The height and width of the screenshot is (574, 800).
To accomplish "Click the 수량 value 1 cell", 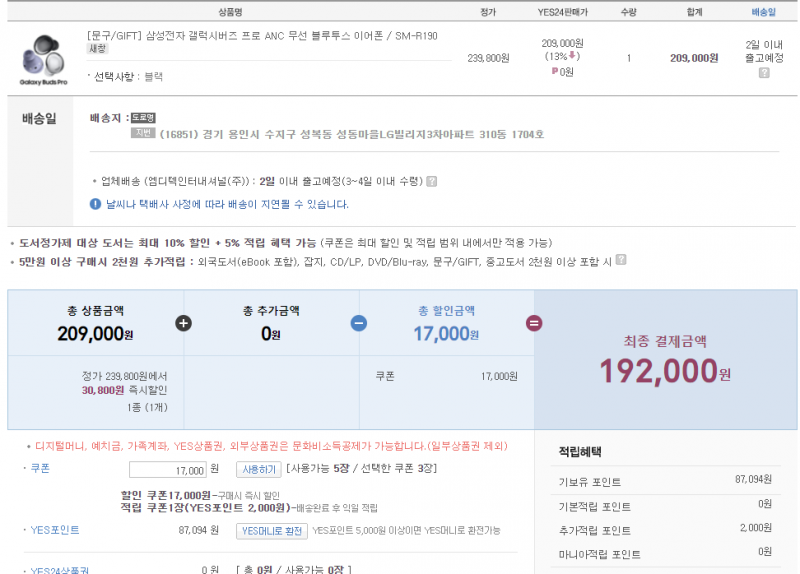I will [629, 58].
